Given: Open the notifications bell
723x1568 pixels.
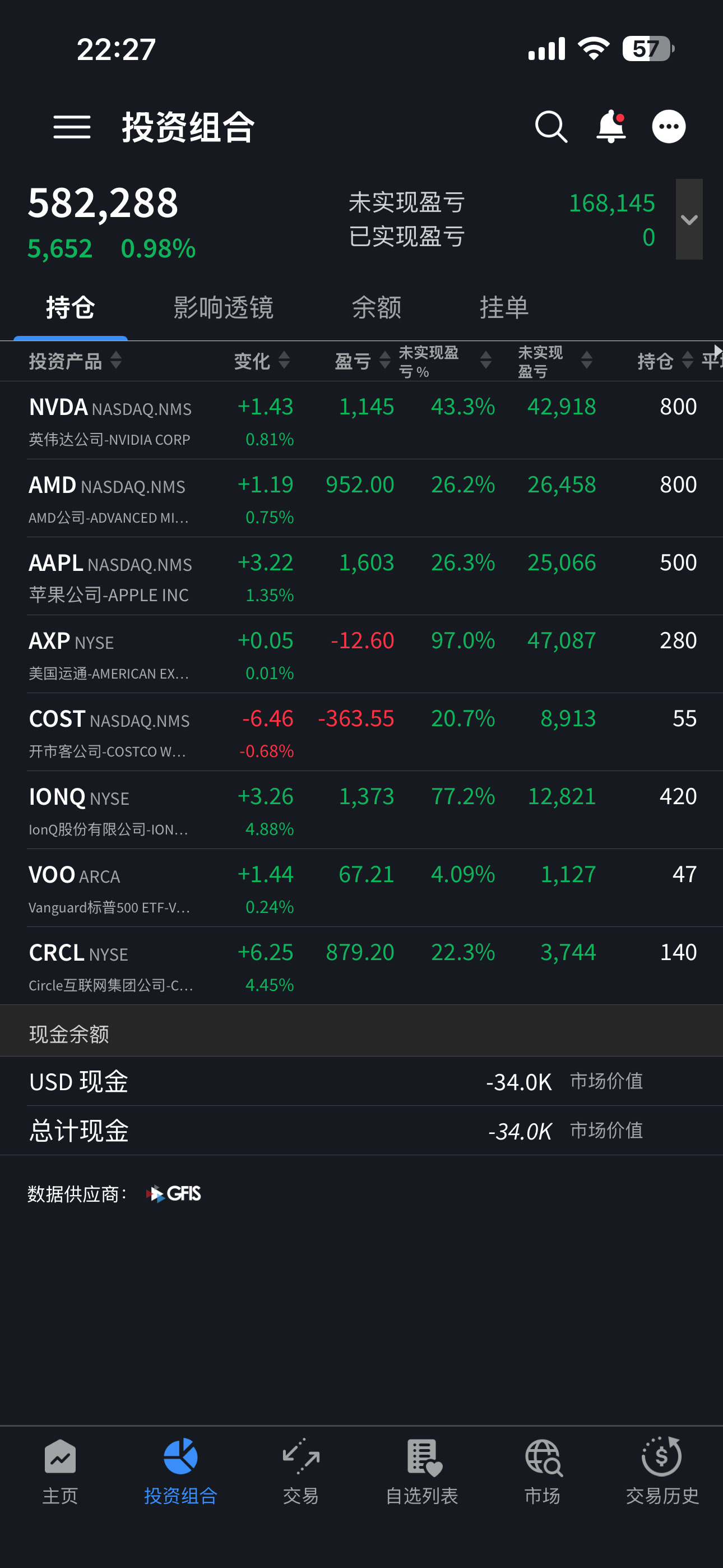Looking at the screenshot, I should point(610,127).
